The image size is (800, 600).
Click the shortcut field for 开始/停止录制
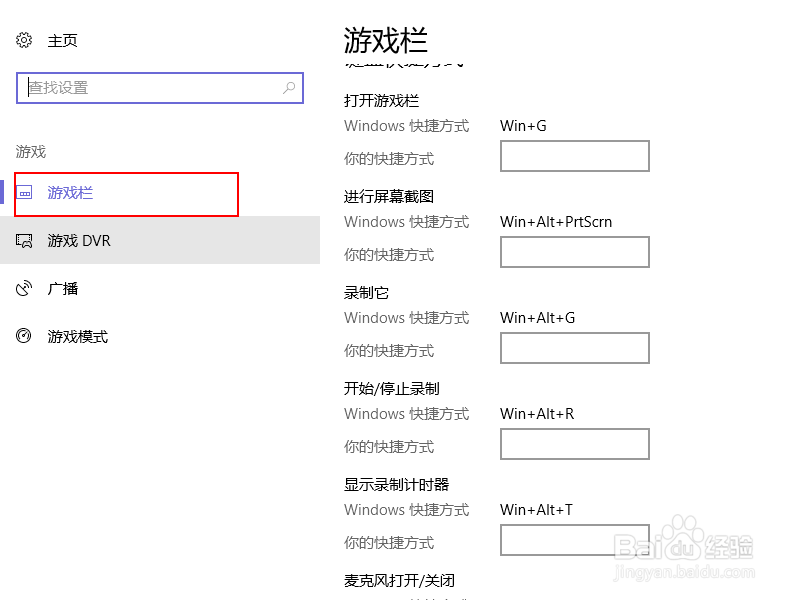pyautogui.click(x=574, y=444)
